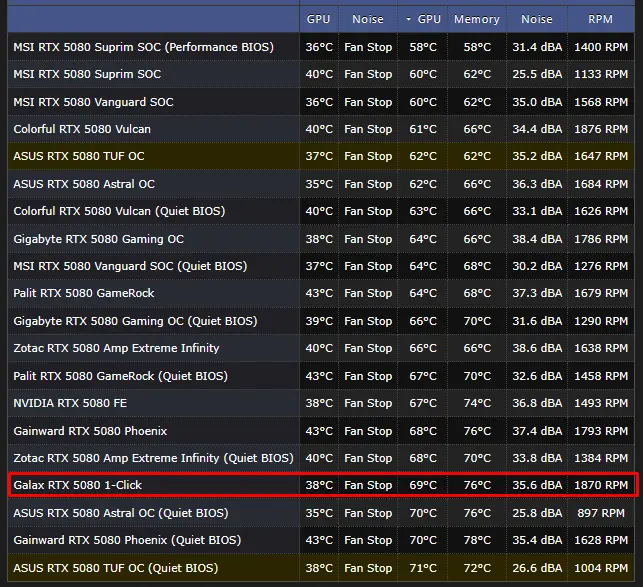Click the sort arrow beside the GPU header
This screenshot has width=643, height=587.
tap(408, 19)
